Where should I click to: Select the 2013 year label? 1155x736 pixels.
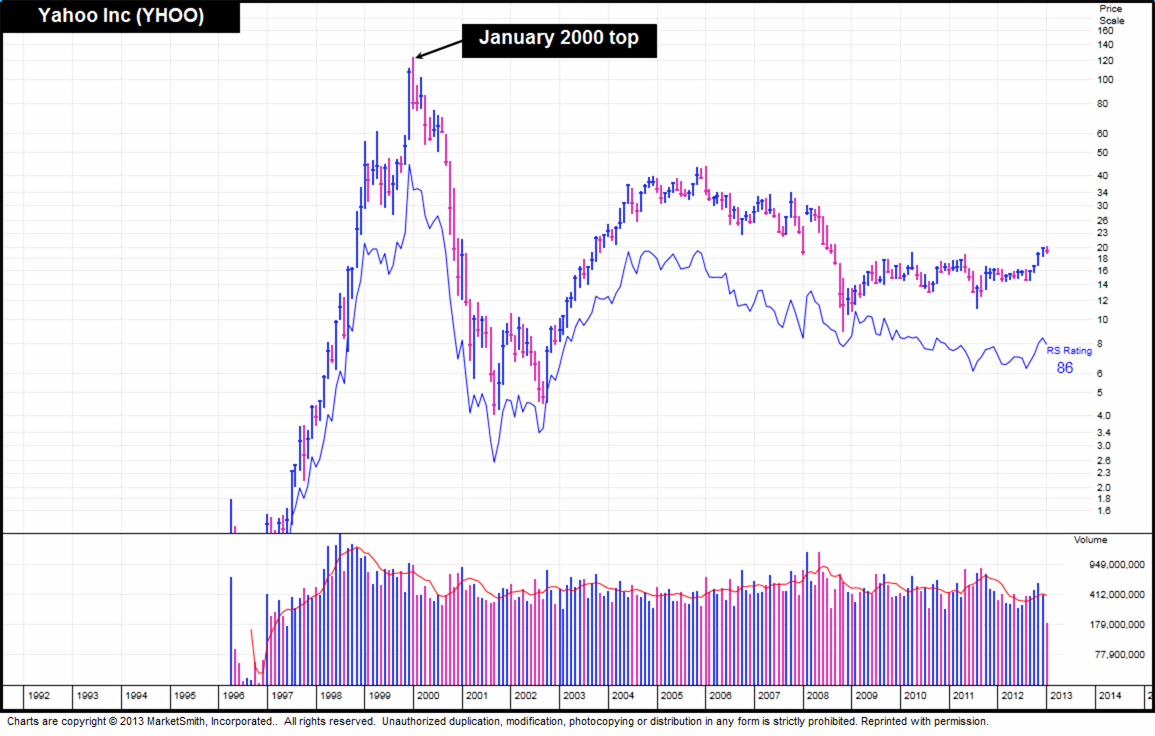point(1061,695)
